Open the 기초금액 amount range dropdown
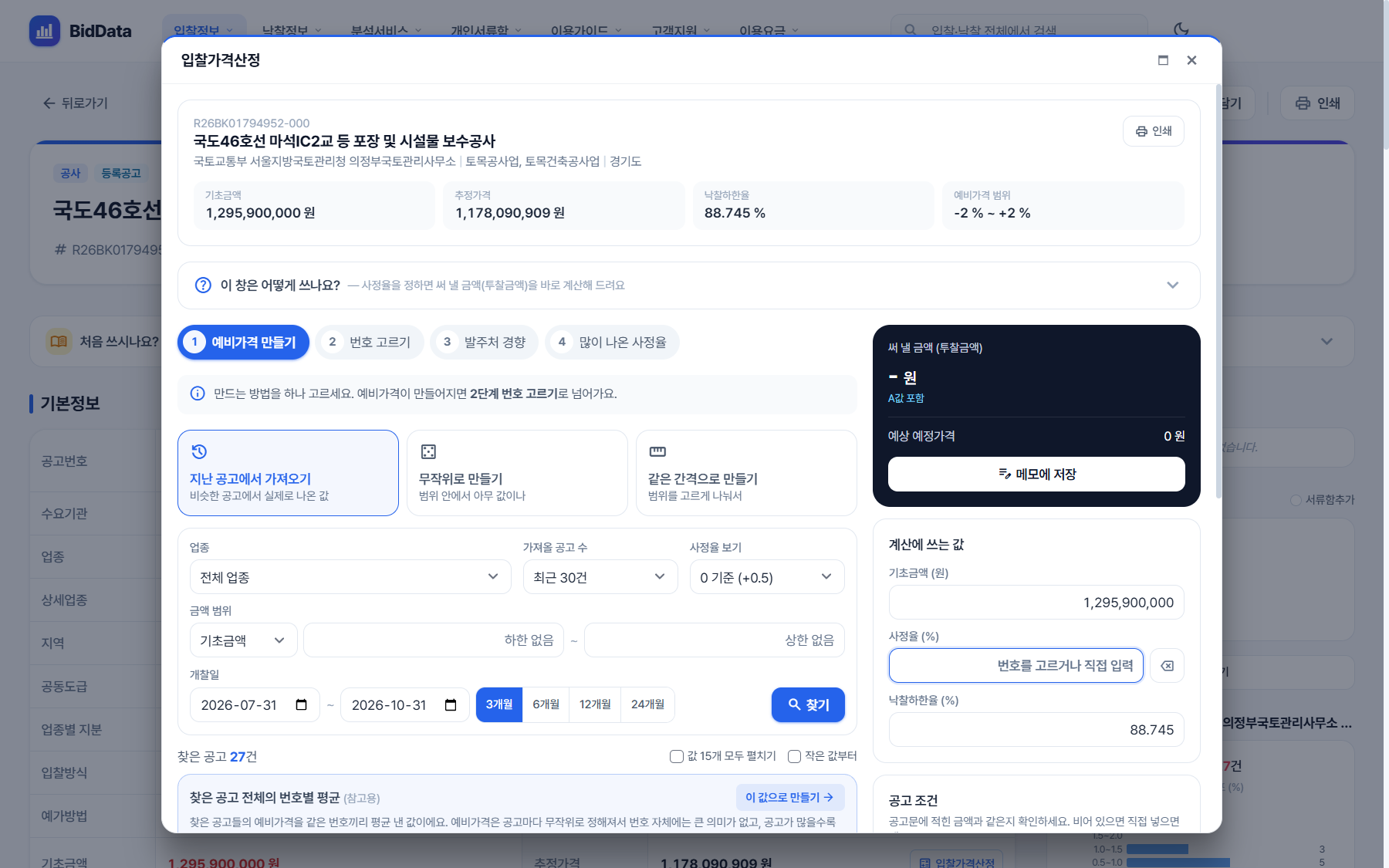Viewport: 1389px width, 868px height. click(243, 640)
